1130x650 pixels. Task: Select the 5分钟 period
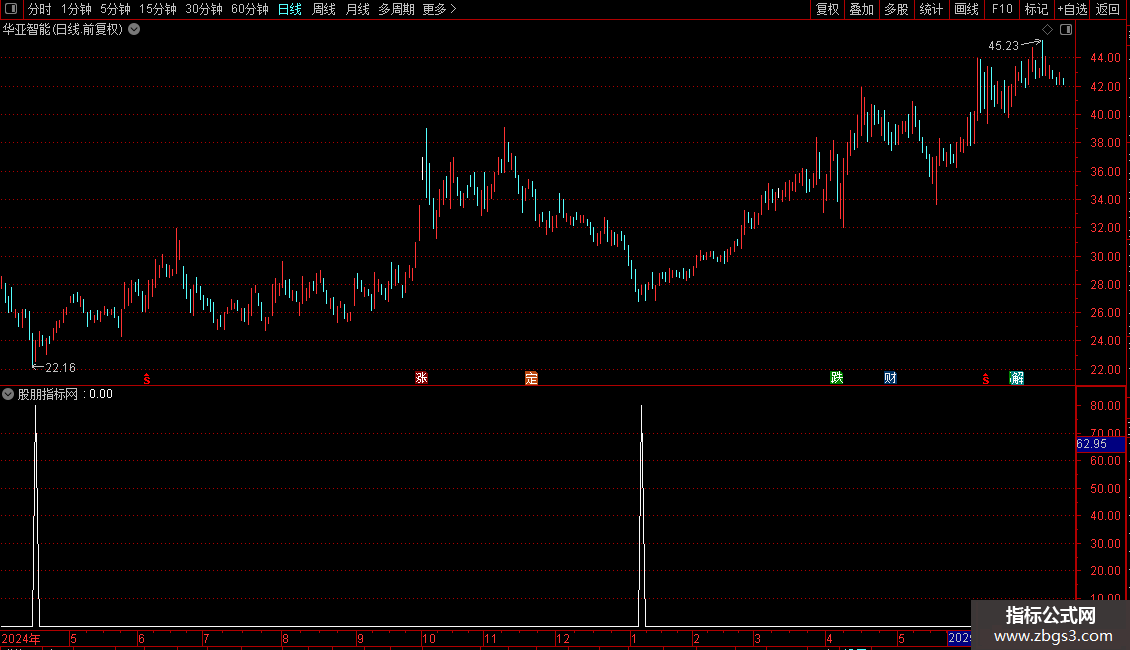tap(115, 9)
